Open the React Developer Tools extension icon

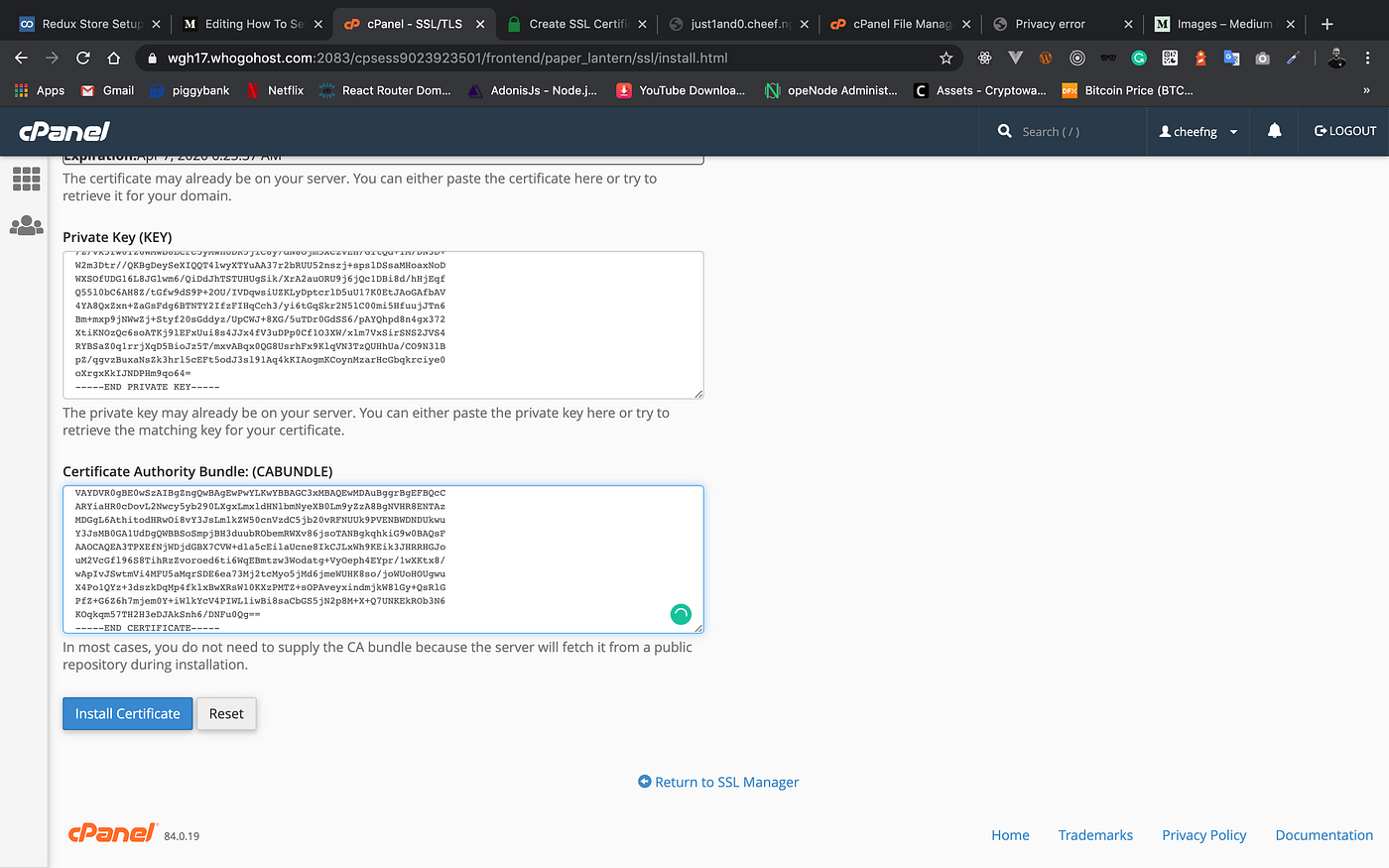(984, 59)
